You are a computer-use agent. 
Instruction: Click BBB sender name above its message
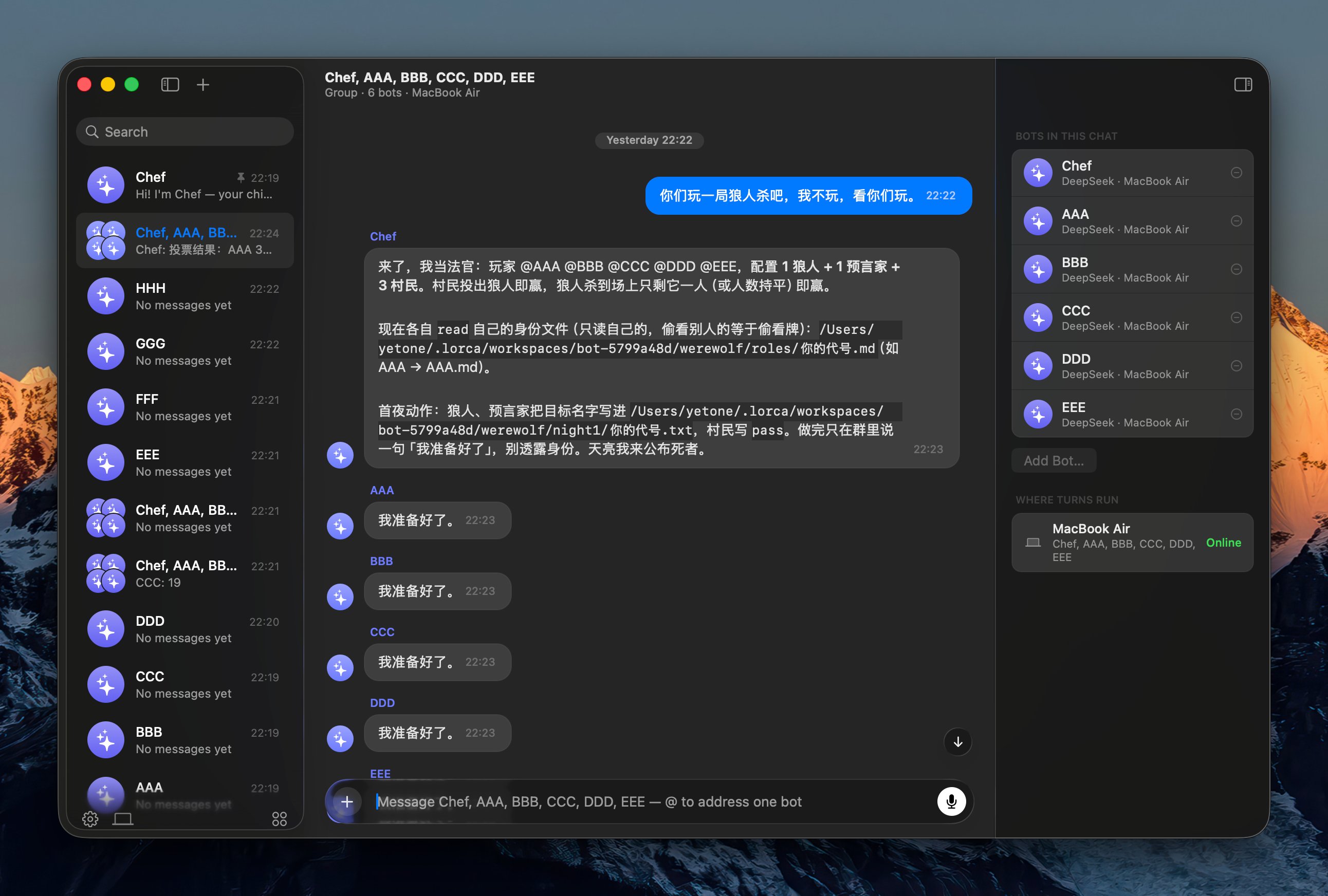[x=381, y=561]
